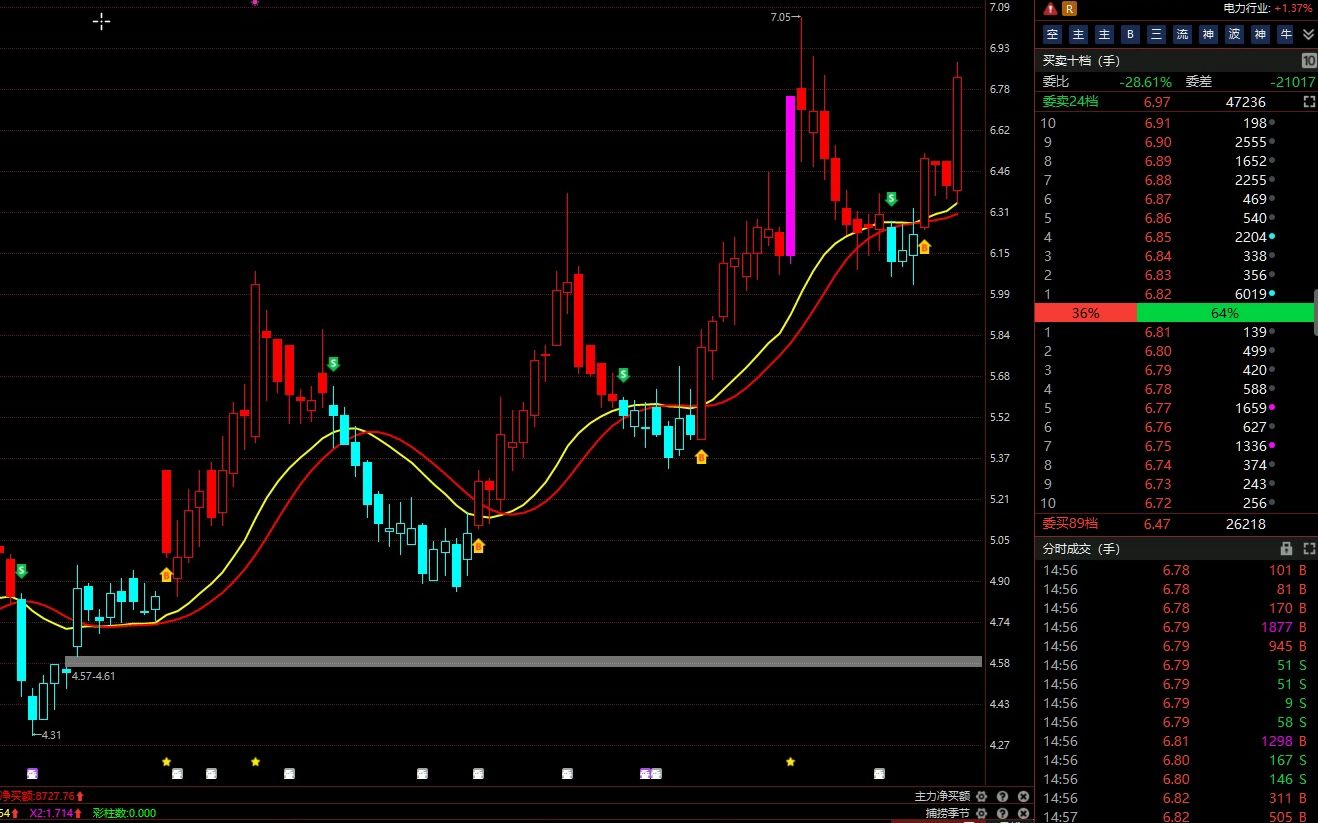Viewport: 1318px width, 823px height.
Task: Close the 捕捞季节 indicator panel
Action: (x=1024, y=814)
